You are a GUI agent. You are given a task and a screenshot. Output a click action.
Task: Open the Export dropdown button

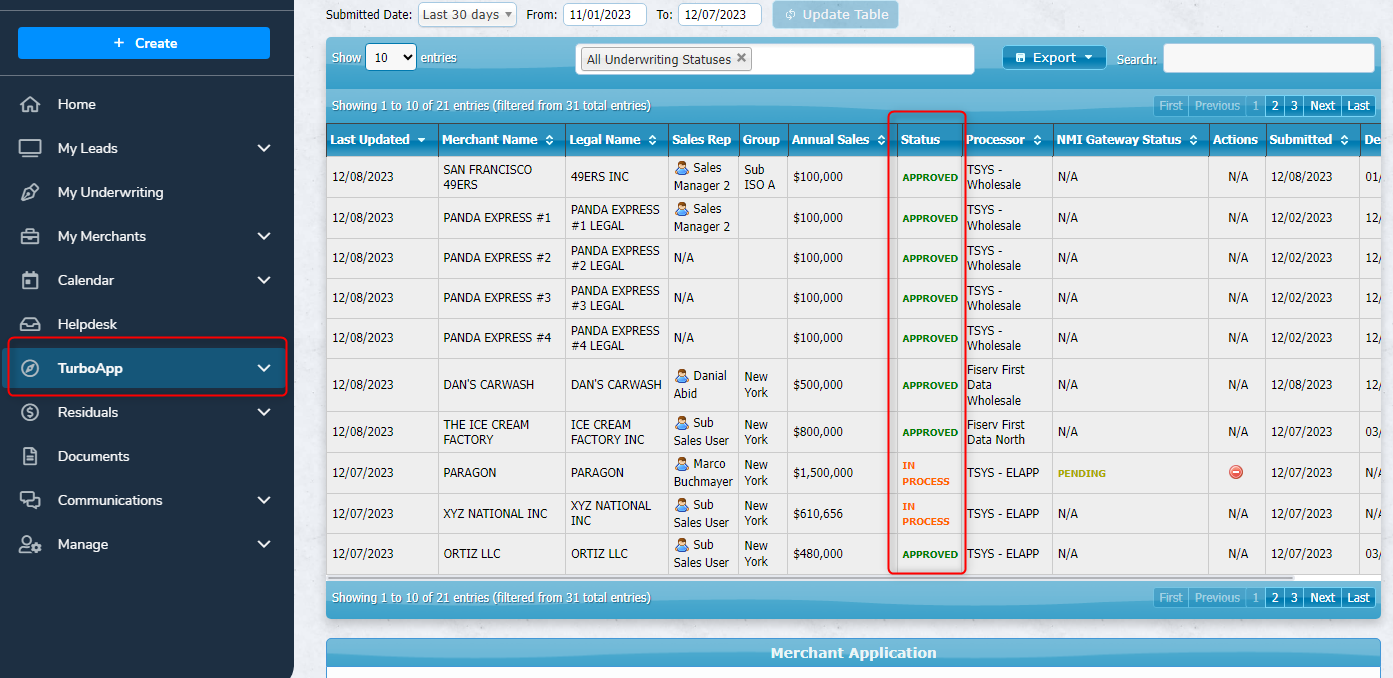pos(1054,58)
